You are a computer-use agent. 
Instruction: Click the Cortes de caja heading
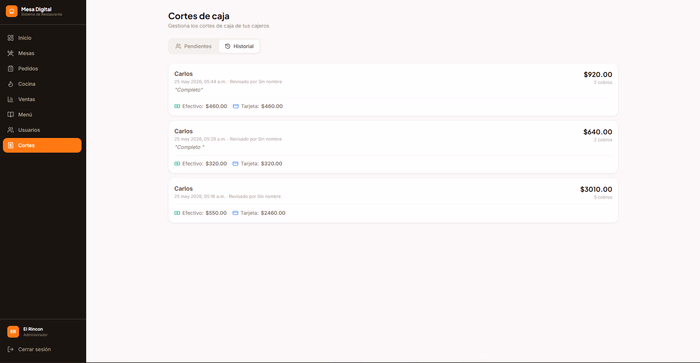(199, 16)
